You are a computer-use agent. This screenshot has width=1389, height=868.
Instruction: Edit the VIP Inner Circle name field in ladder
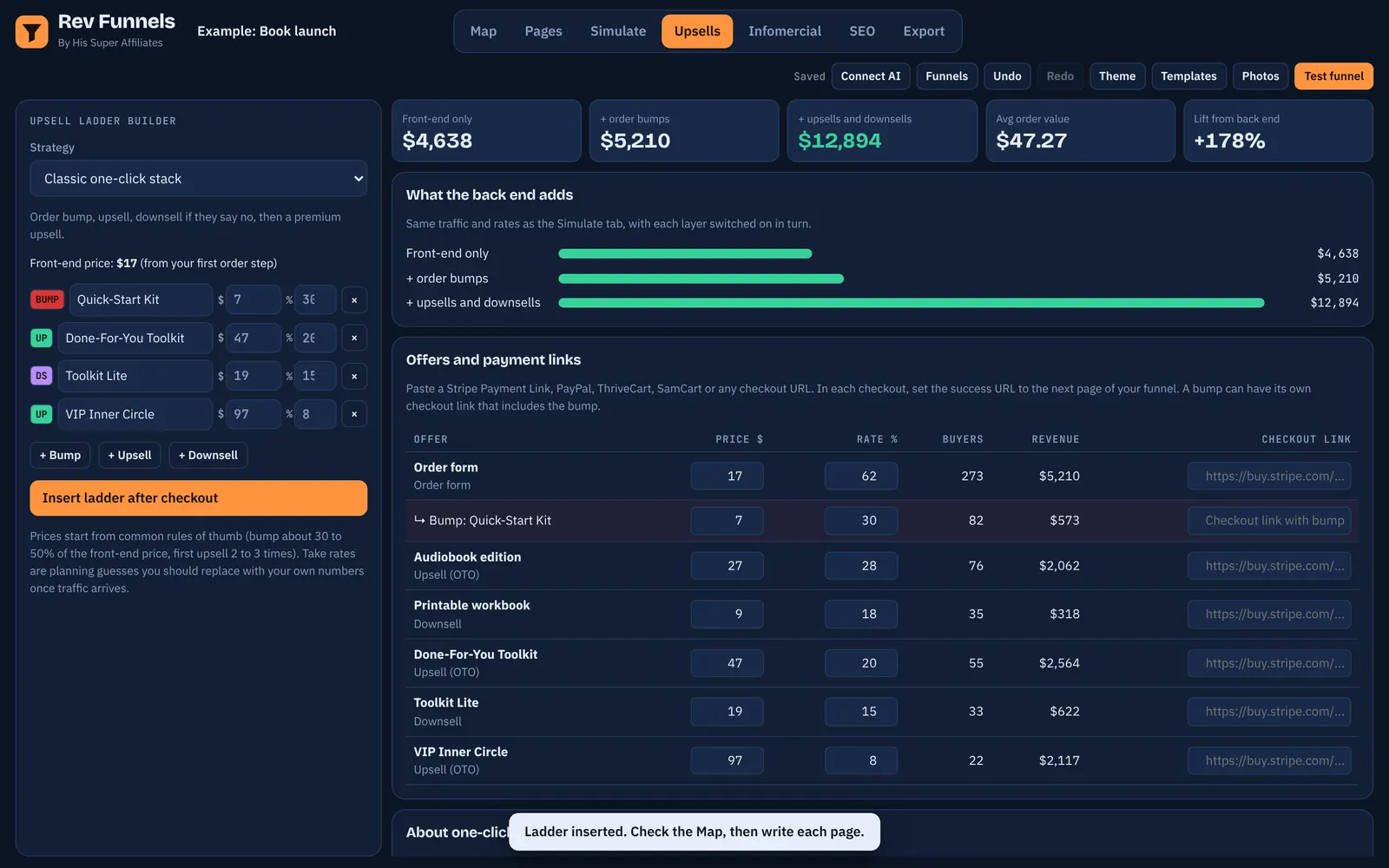pyautogui.click(x=135, y=414)
